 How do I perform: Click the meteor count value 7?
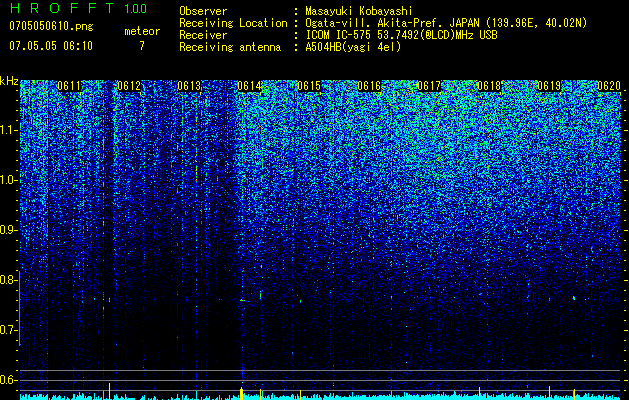142,46
